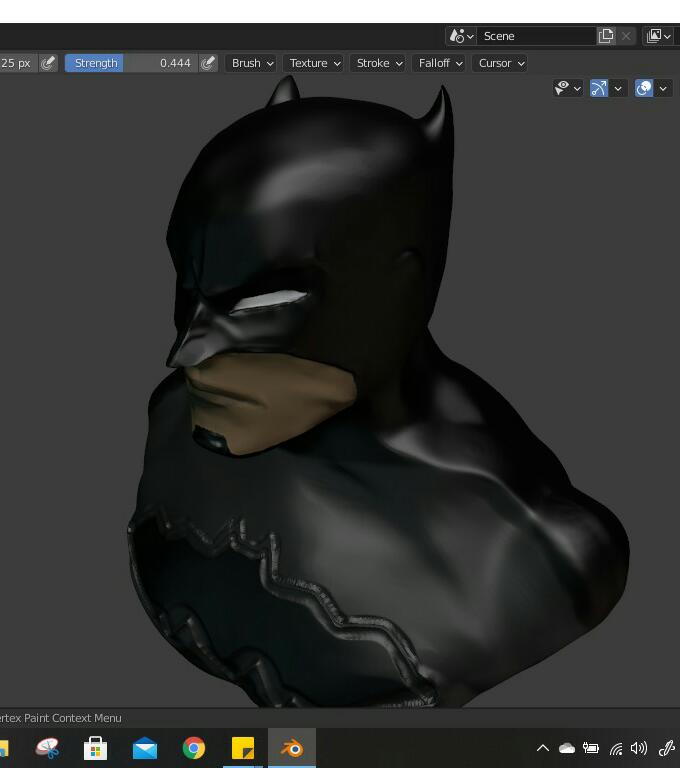This screenshot has width=680, height=768.
Task: Open Snipping Tool from the taskbar
Action: [47, 748]
